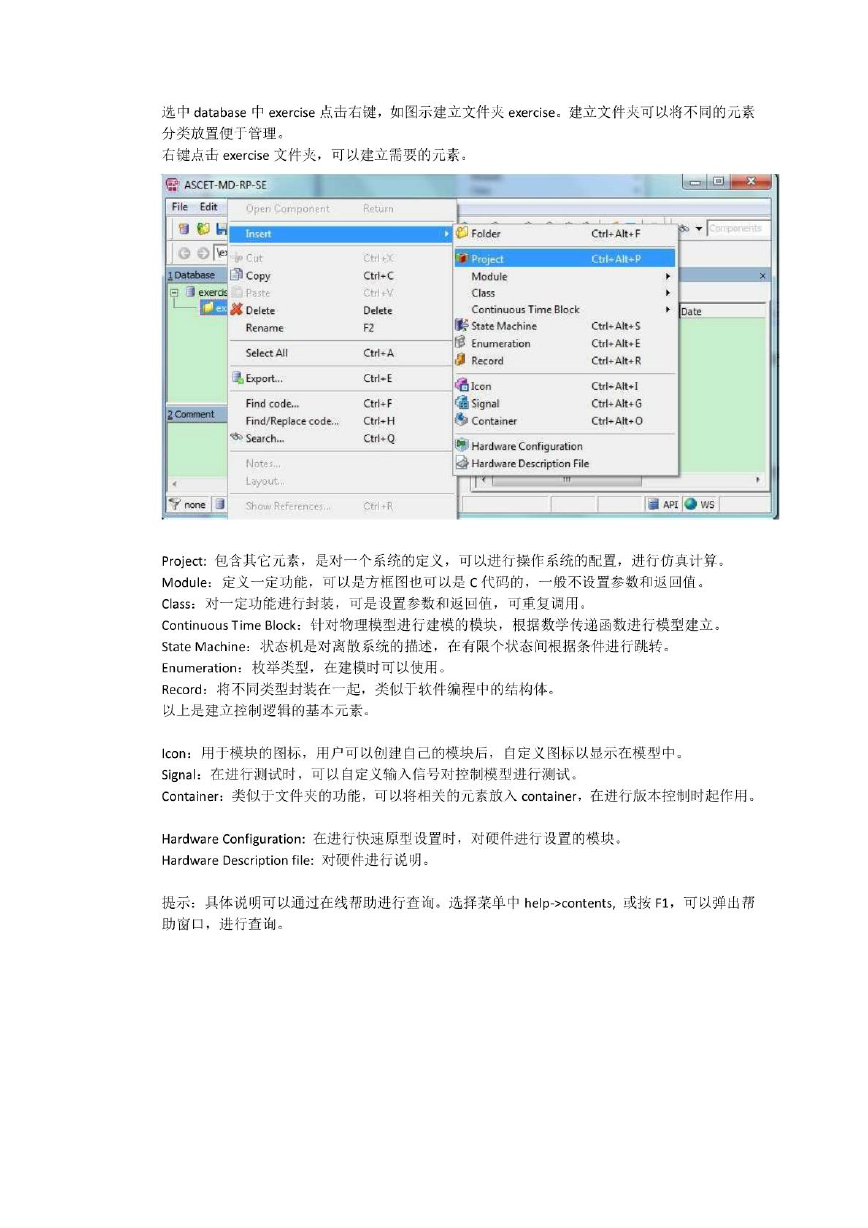Click the open folder toolbar icon
The image size is (868, 1228).
pos(202,229)
